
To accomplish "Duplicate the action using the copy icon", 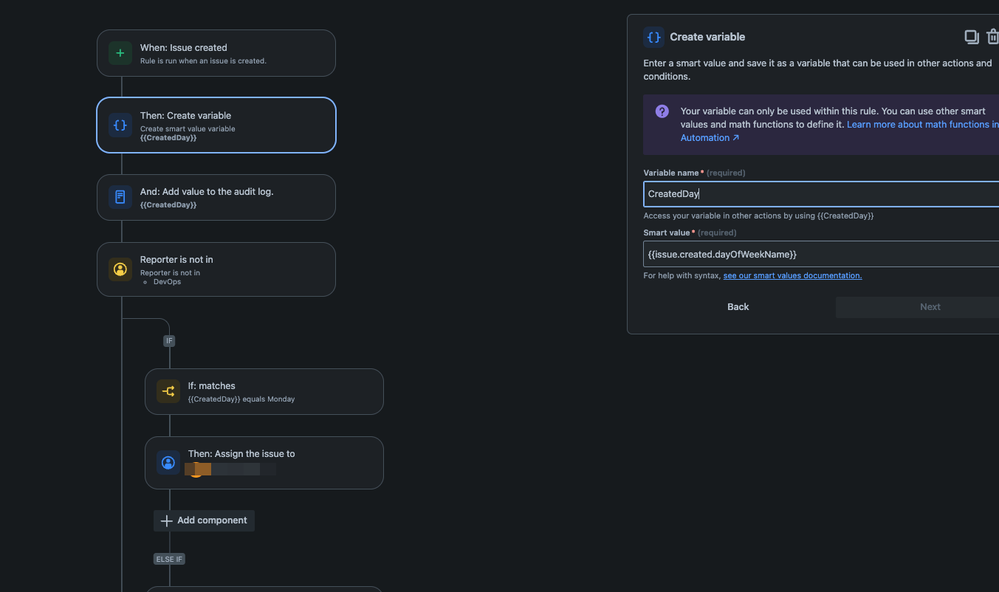I will [971, 35].
